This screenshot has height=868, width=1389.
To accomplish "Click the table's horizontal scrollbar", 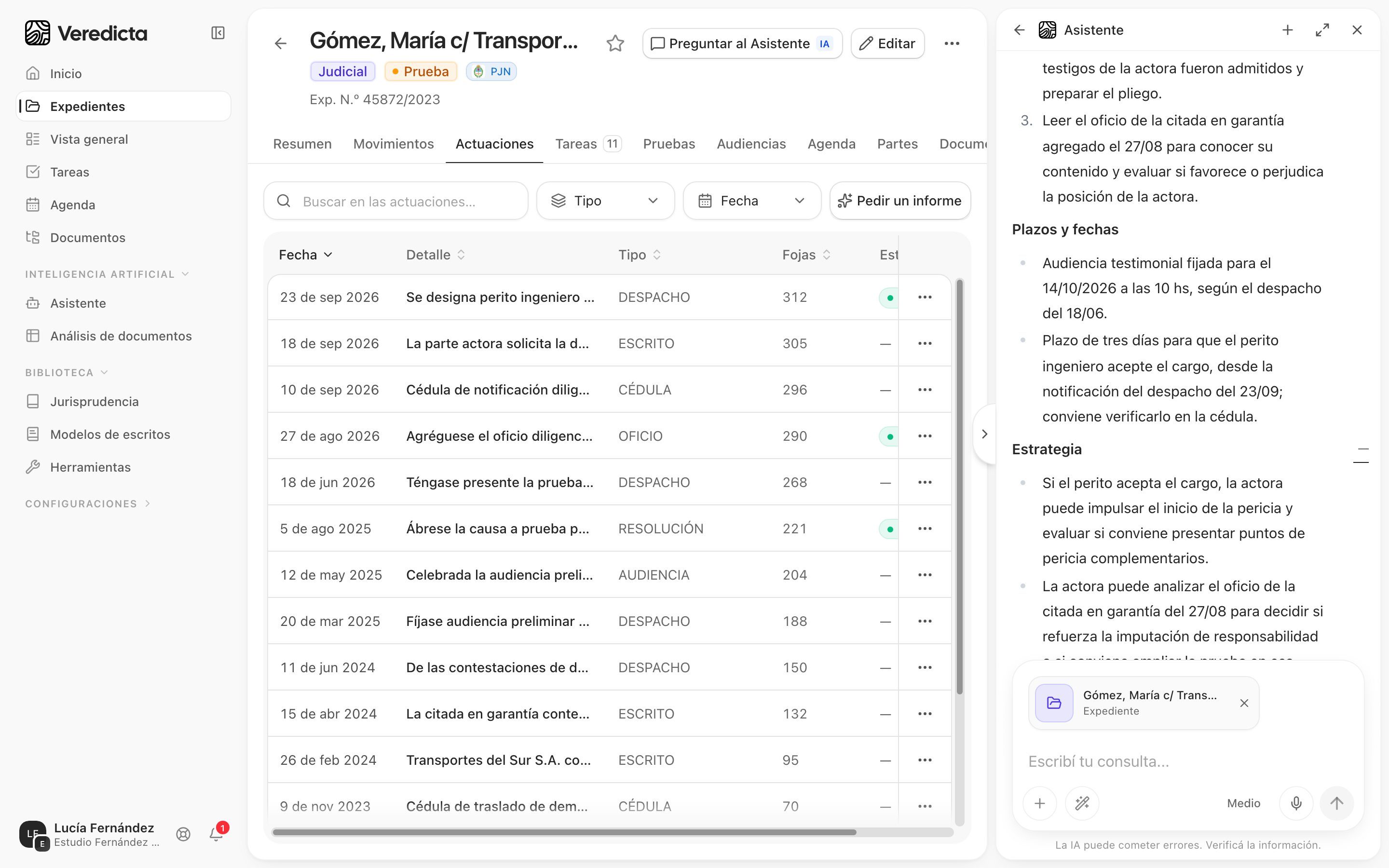I will point(564,832).
